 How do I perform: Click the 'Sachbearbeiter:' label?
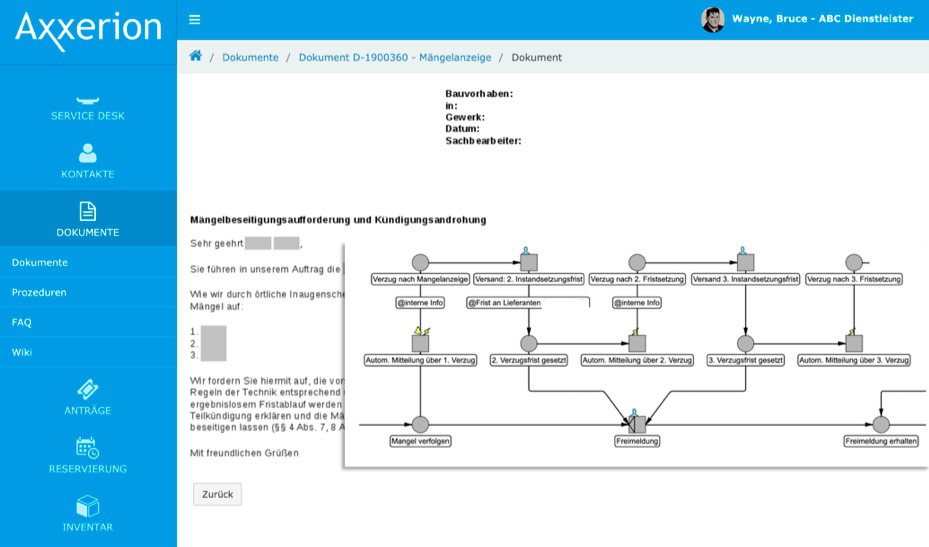click(x=483, y=141)
